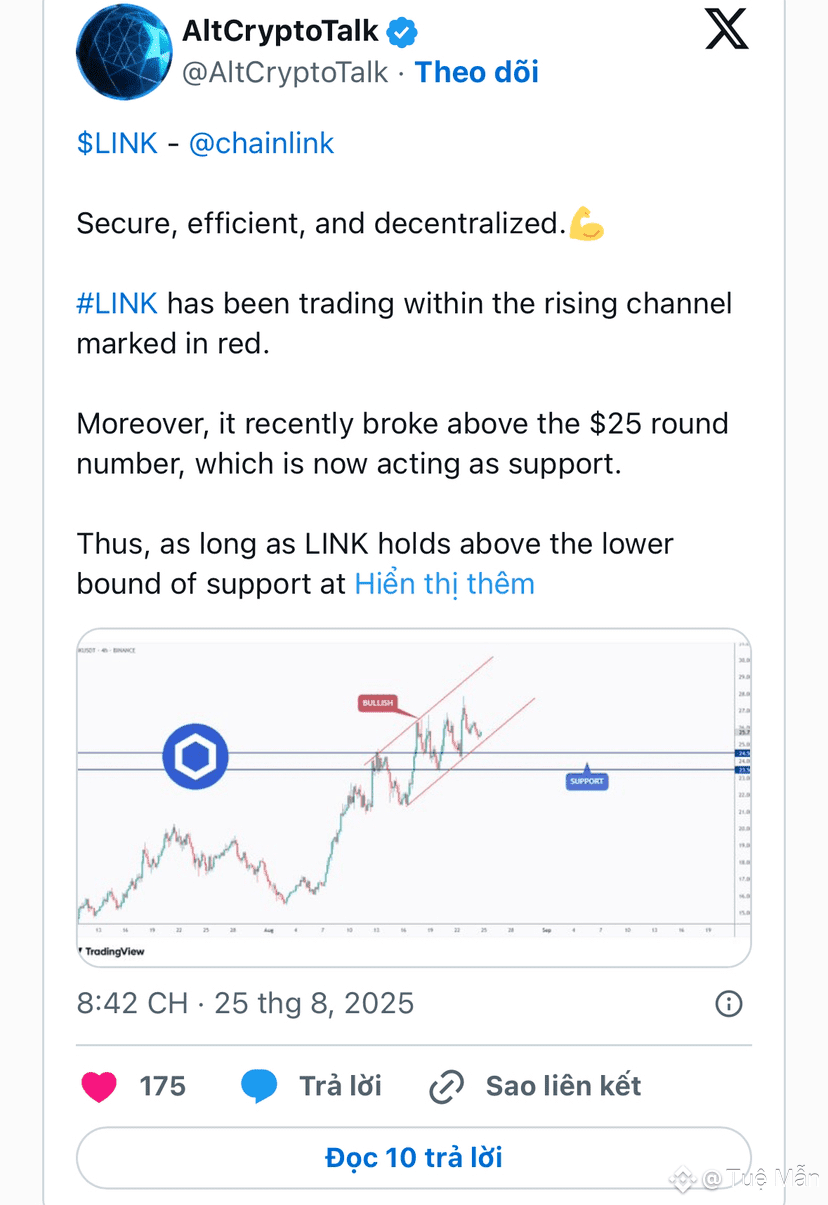
Task: Click the blue verified badge
Action: coord(402,32)
